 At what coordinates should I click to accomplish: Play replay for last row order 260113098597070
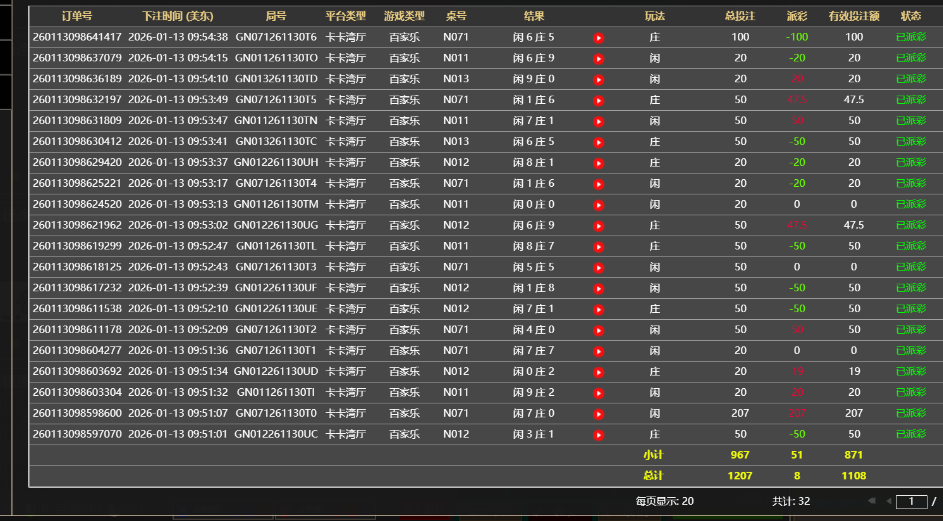pyautogui.click(x=598, y=435)
